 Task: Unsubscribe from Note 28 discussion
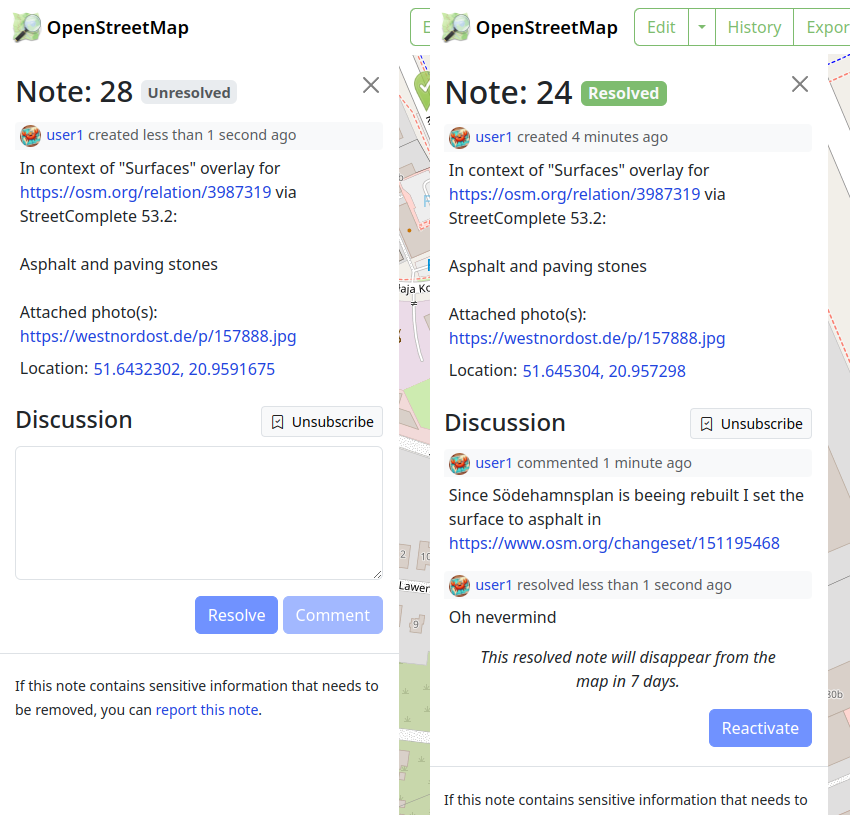(x=321, y=422)
